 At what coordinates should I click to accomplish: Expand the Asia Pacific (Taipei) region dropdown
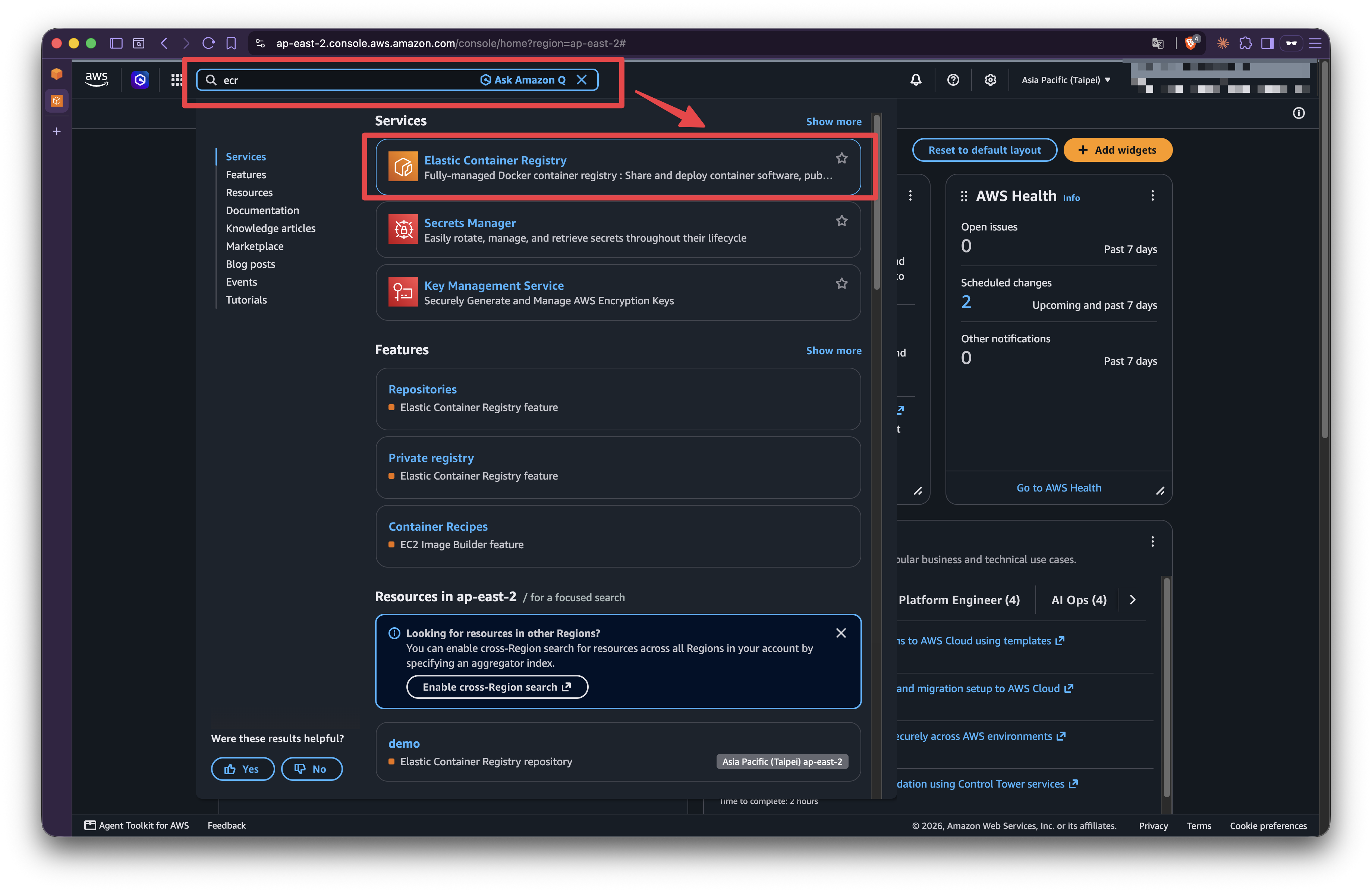[1066, 80]
